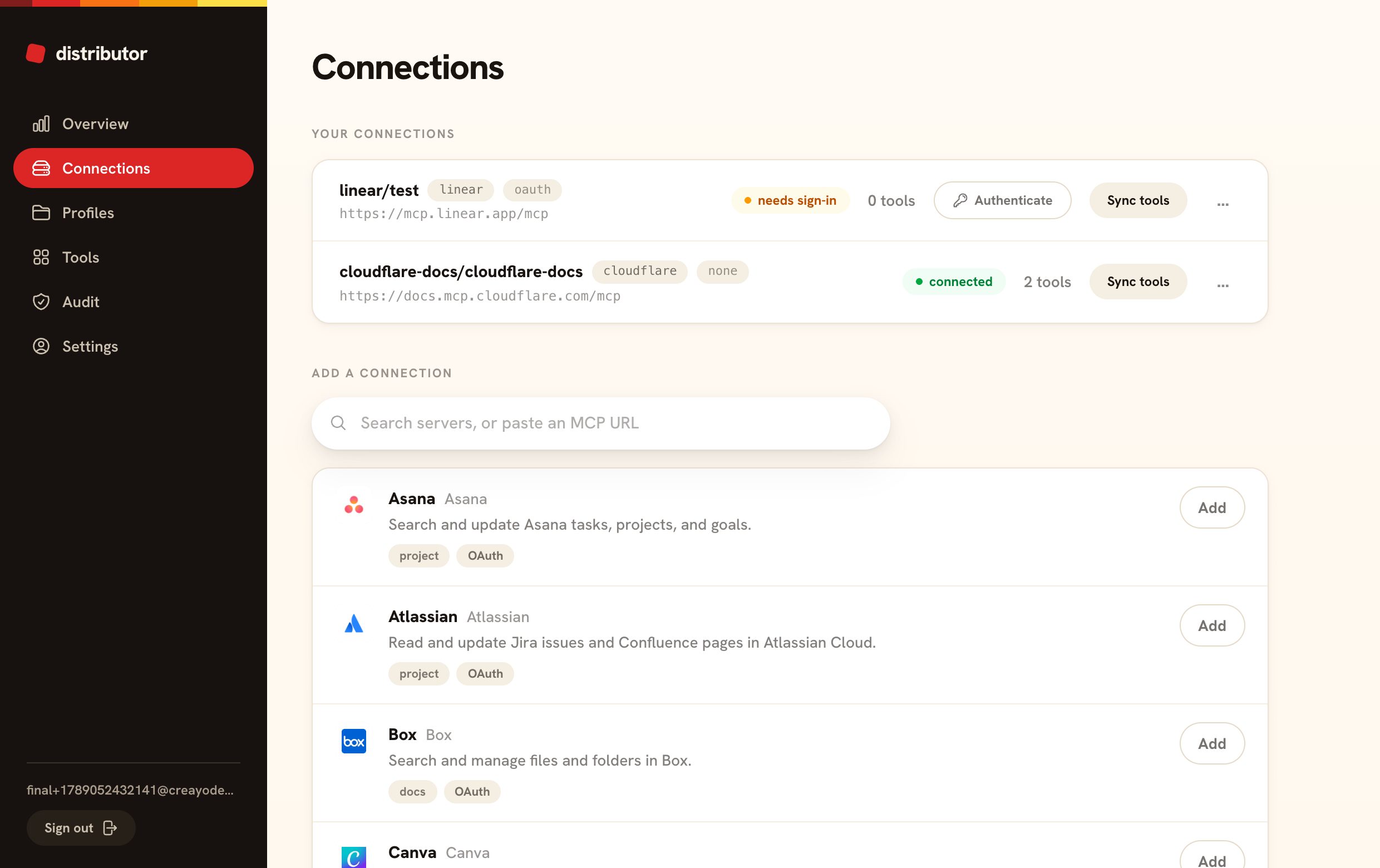The width and height of the screenshot is (1380, 868).
Task: Go to Profiles section
Action: click(x=134, y=213)
